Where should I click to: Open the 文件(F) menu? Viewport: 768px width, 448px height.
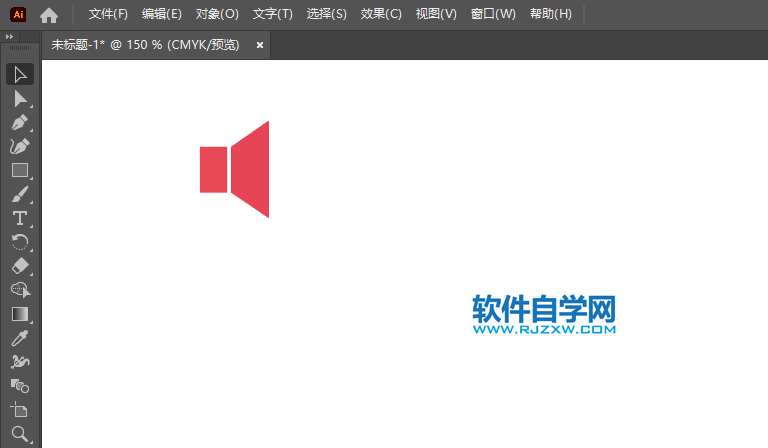pyautogui.click(x=108, y=14)
